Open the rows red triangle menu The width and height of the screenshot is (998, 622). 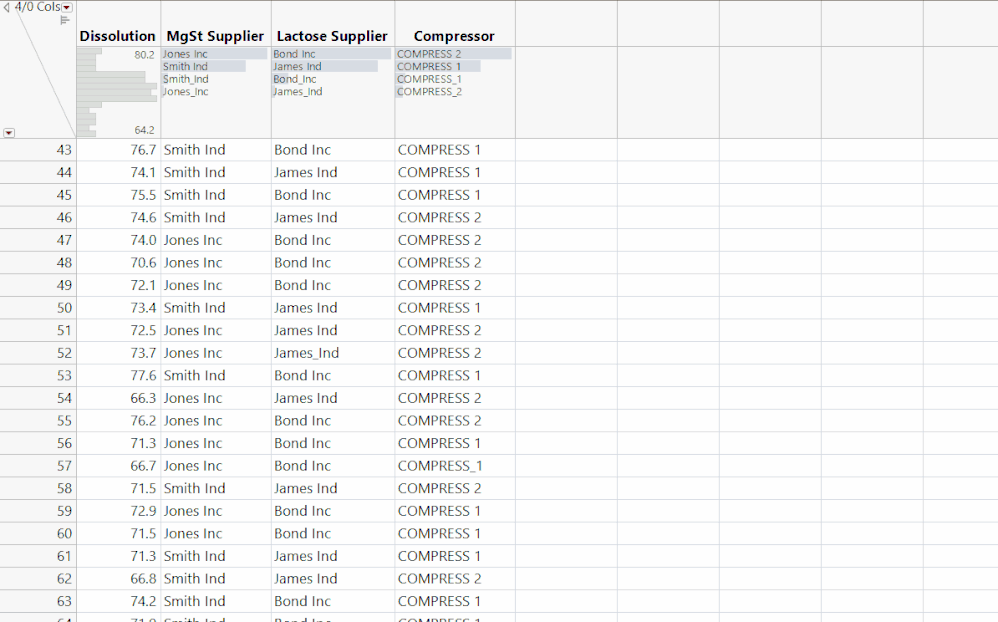9,132
